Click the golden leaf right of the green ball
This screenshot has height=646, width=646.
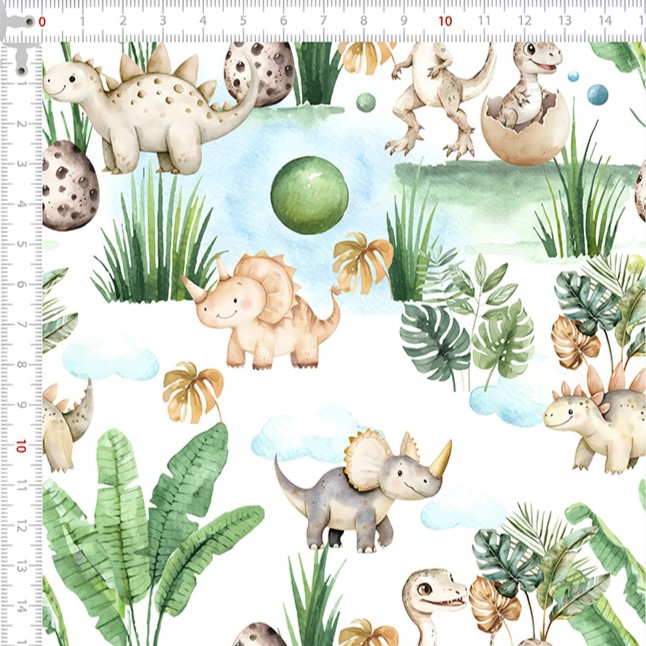(x=363, y=260)
